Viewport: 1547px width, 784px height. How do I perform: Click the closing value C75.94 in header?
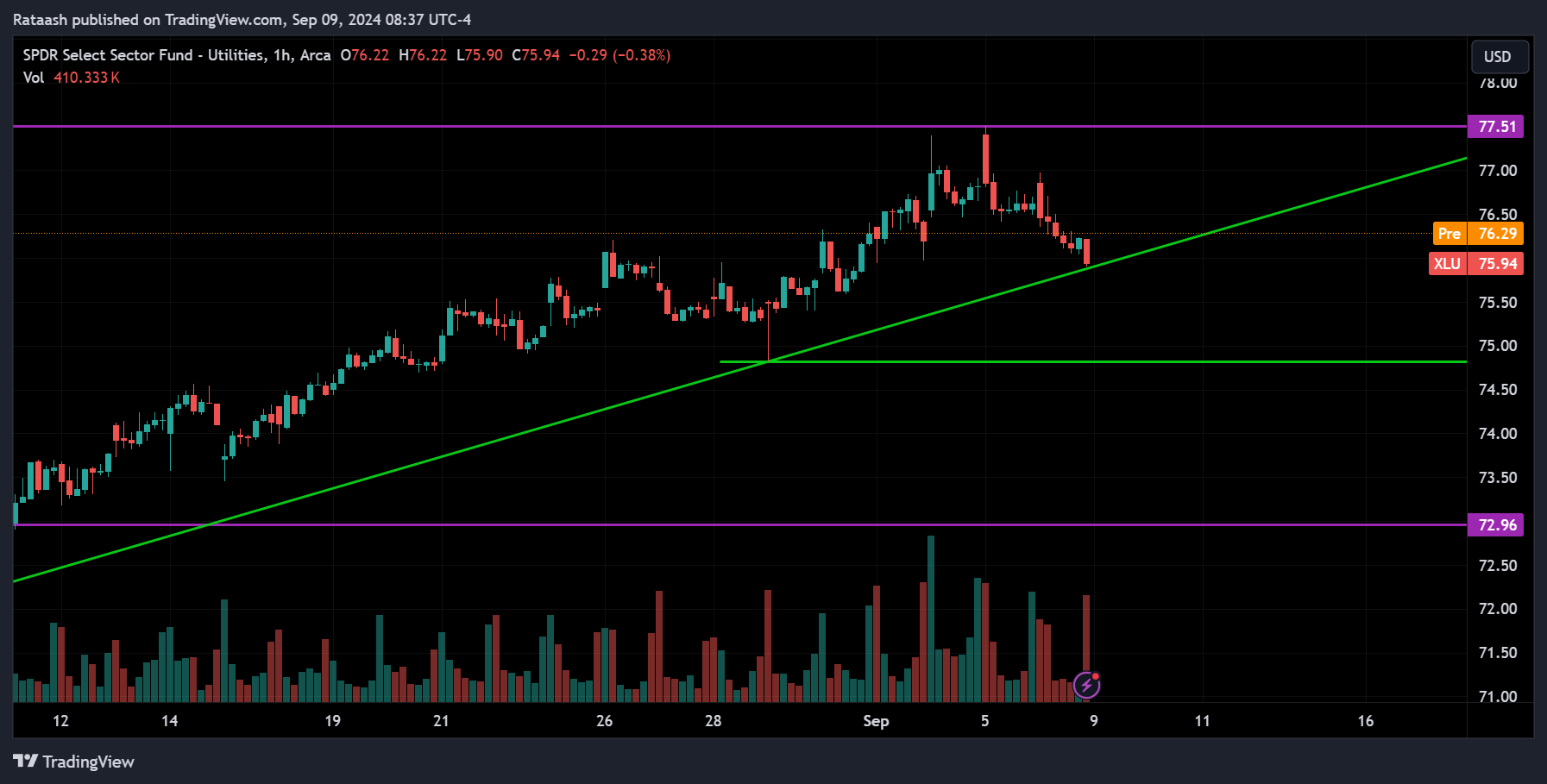[536, 55]
